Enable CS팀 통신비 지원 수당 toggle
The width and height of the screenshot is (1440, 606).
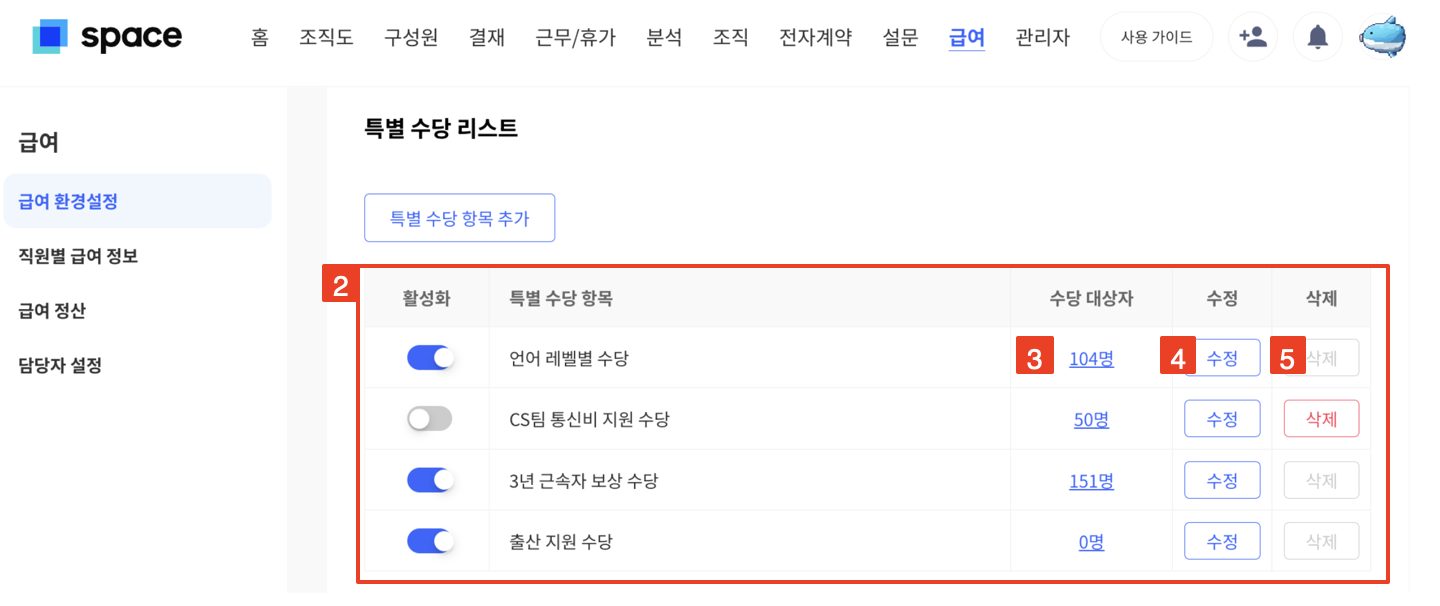430,419
